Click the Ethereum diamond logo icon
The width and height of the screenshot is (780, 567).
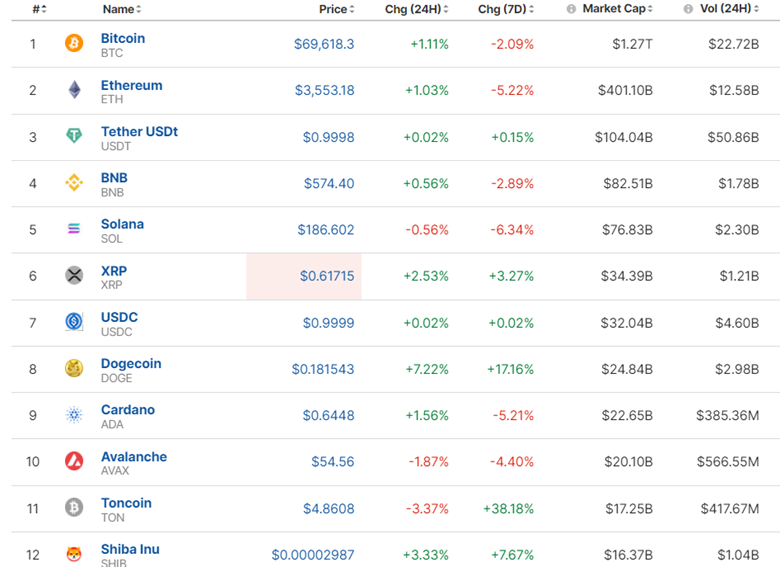point(74,90)
